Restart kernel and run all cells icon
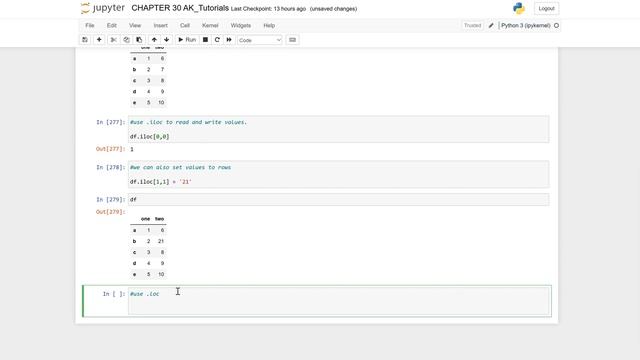 pyautogui.click(x=229, y=40)
